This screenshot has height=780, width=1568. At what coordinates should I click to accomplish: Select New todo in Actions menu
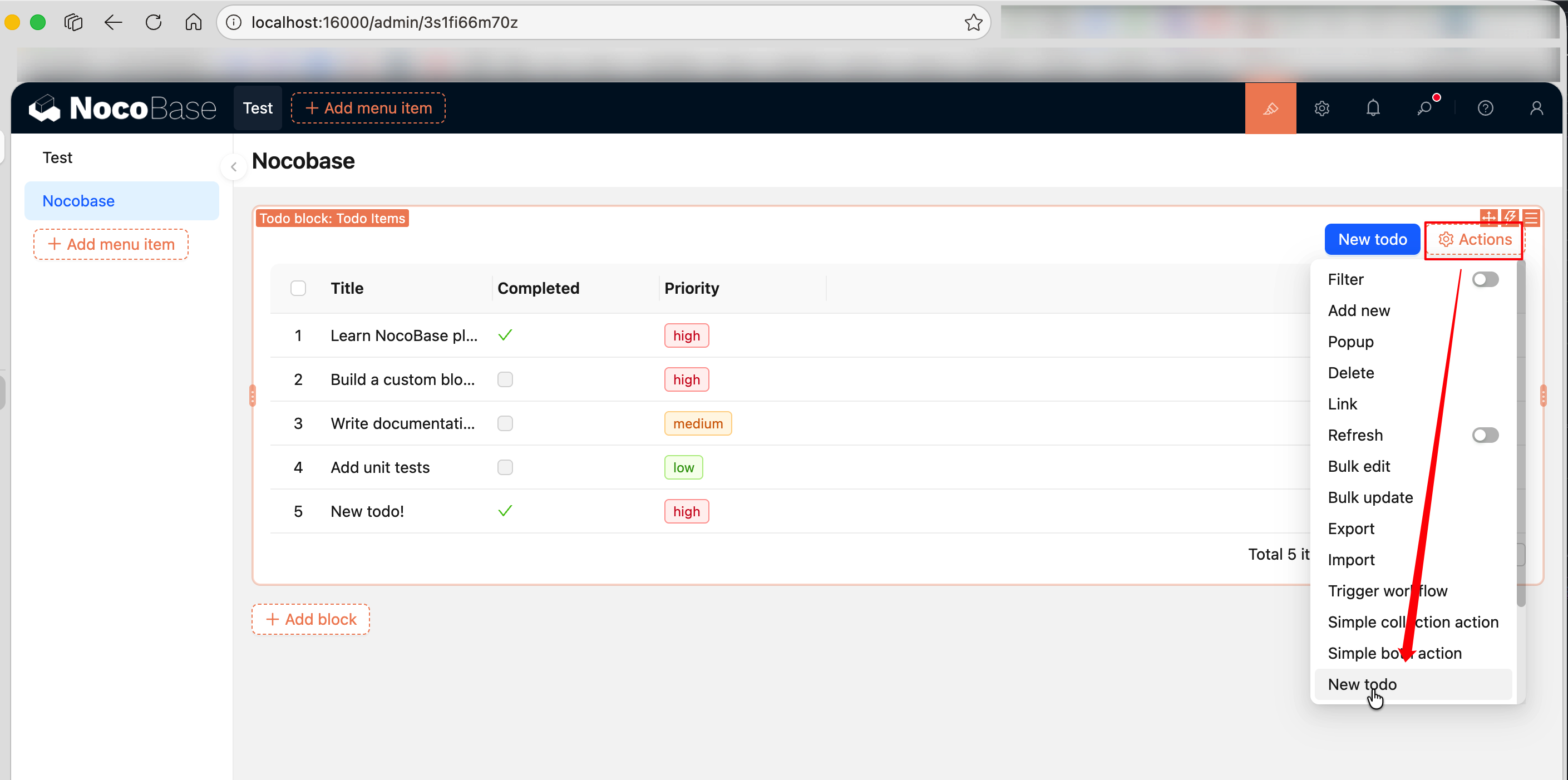[x=1362, y=684]
